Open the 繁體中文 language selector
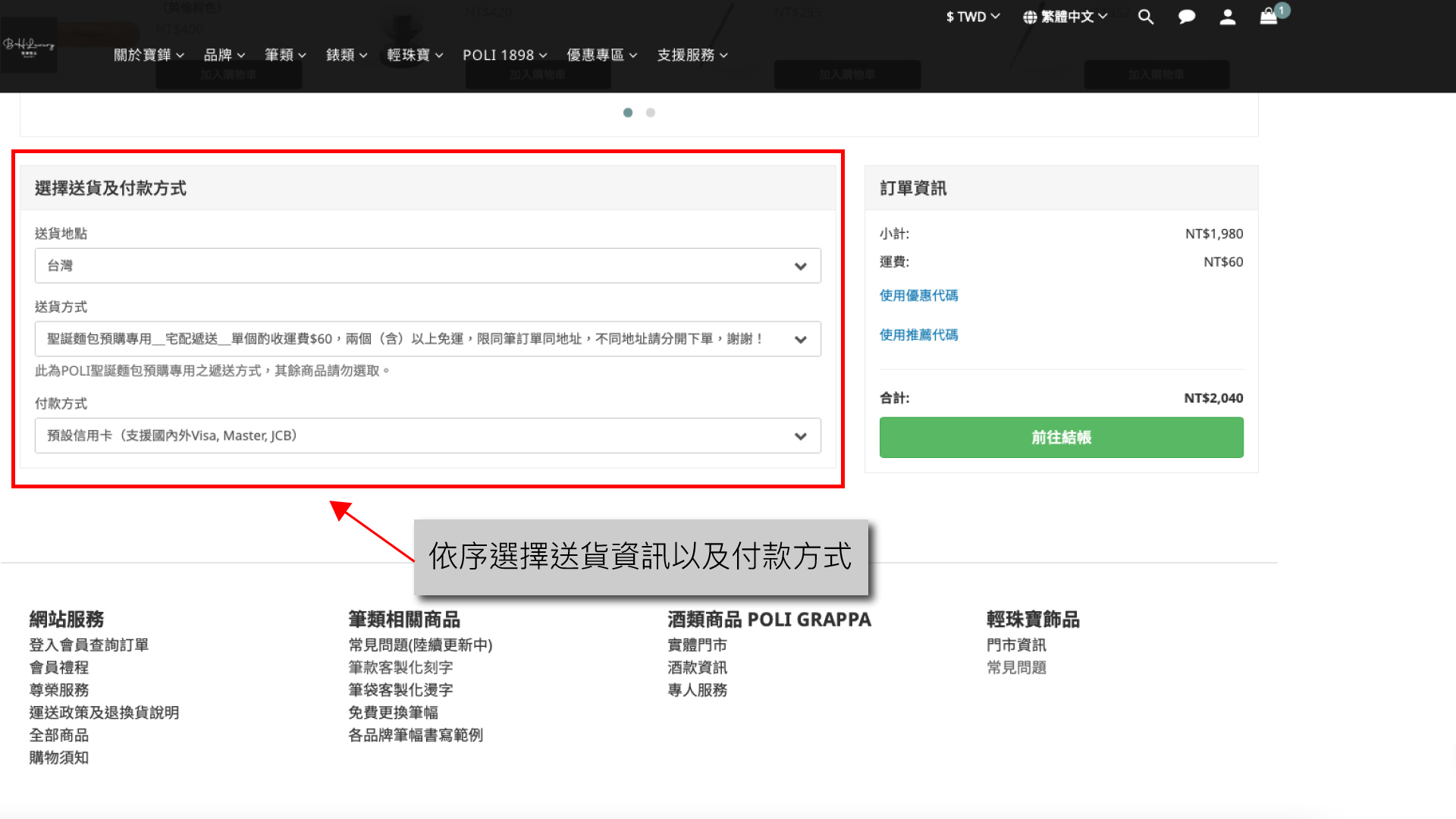 coord(1065,17)
